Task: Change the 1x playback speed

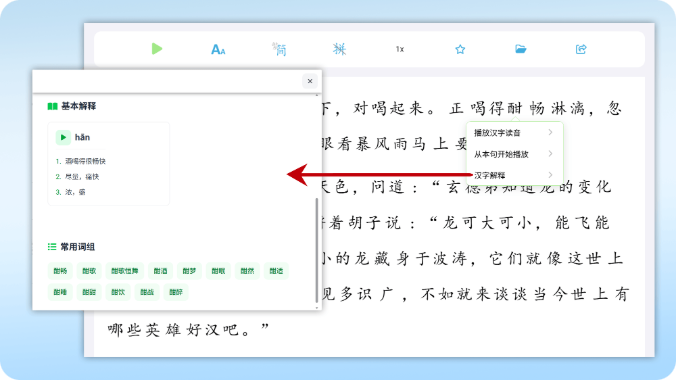Action: coord(400,49)
